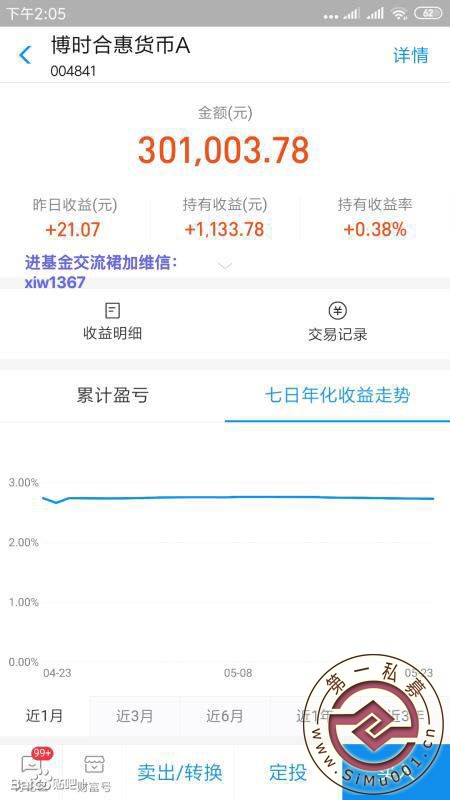Open 收益明细 document icon

[112, 310]
